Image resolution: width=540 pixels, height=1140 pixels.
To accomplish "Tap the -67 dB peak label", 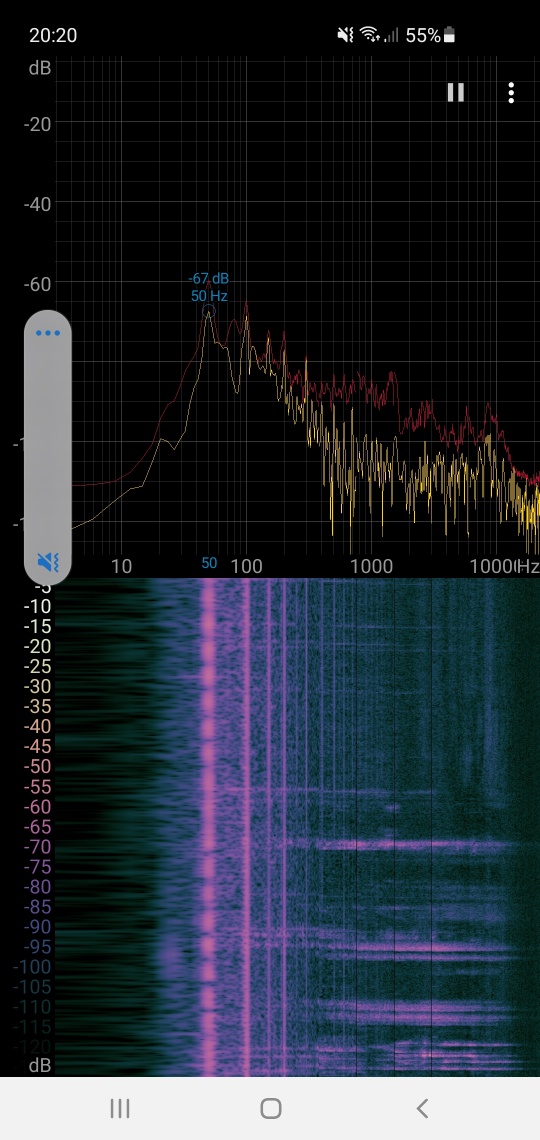I will (x=209, y=279).
